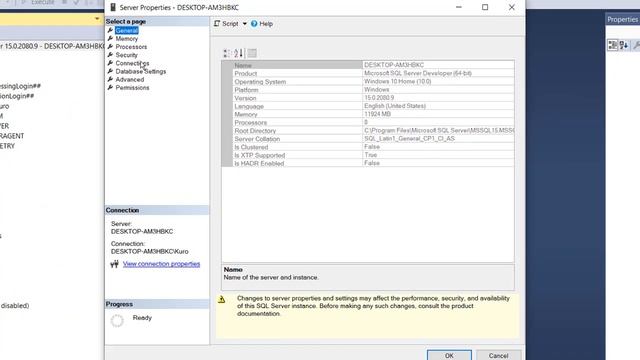Click the DESKTOP-AM3HBKC name value cell

tap(438, 65)
